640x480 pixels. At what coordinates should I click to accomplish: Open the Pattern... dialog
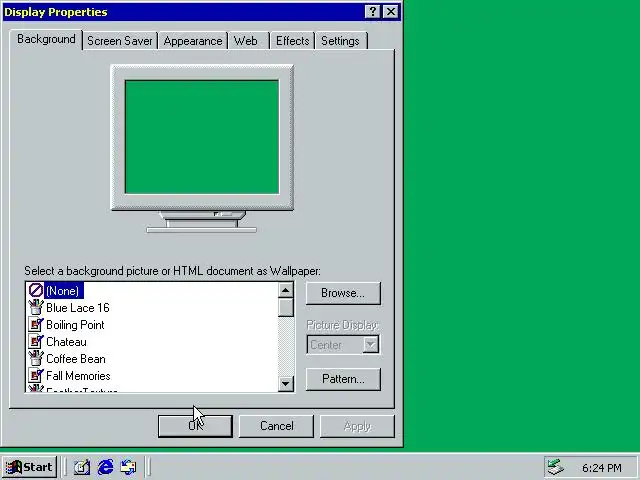(x=343, y=379)
